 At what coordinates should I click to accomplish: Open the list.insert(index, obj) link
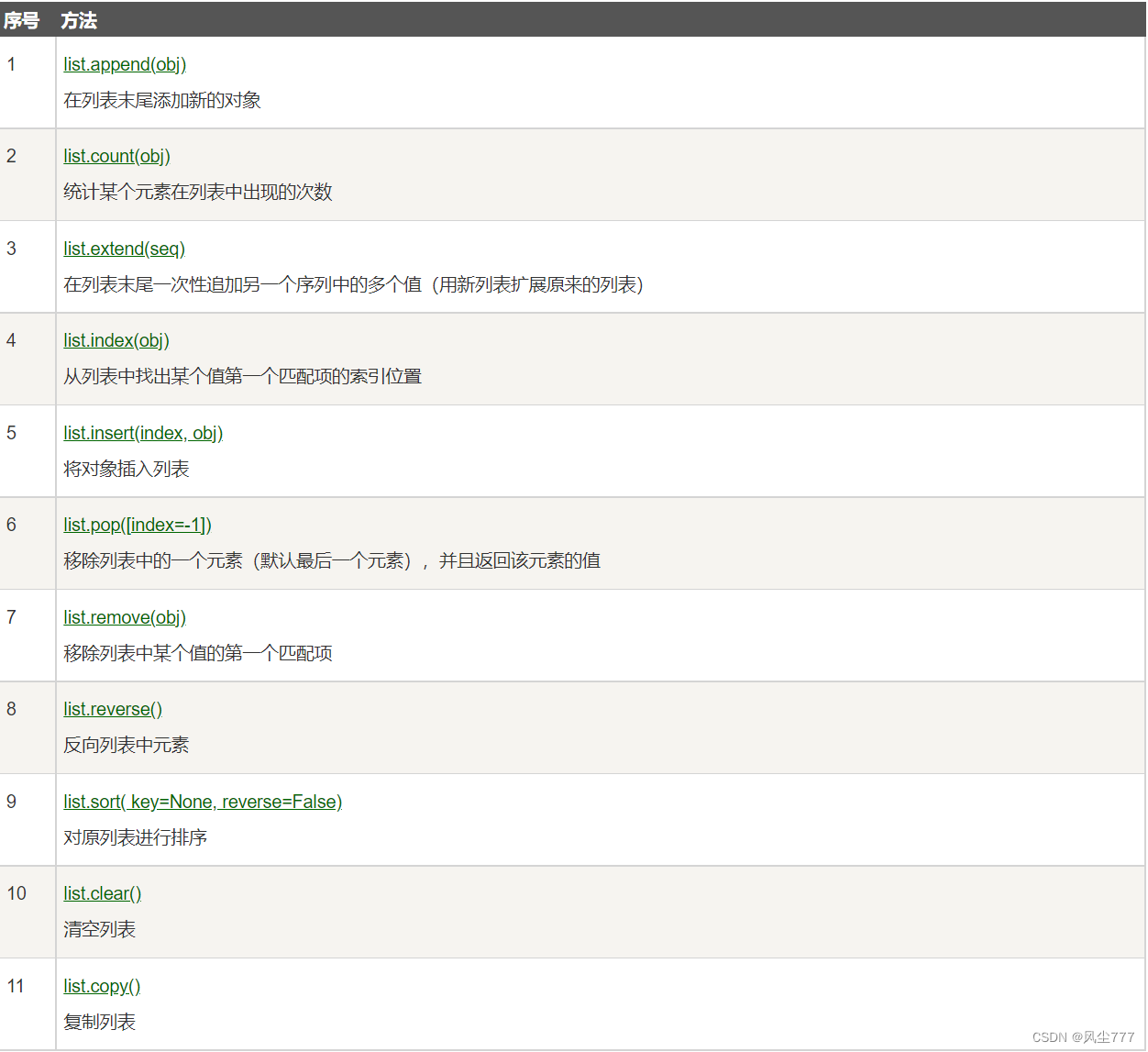coord(143,434)
